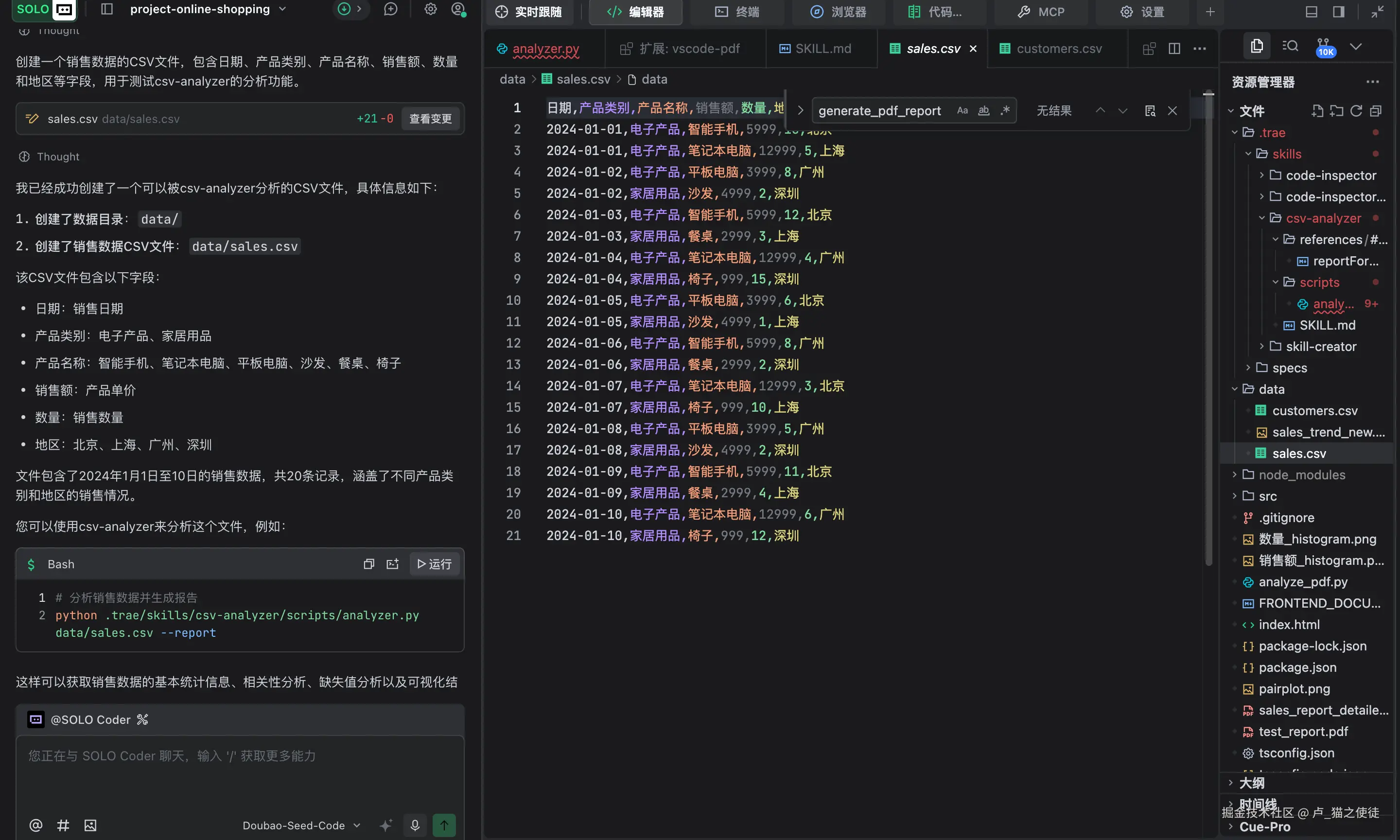Send message with green arrow button
This screenshot has height=840, width=1400.
click(444, 825)
